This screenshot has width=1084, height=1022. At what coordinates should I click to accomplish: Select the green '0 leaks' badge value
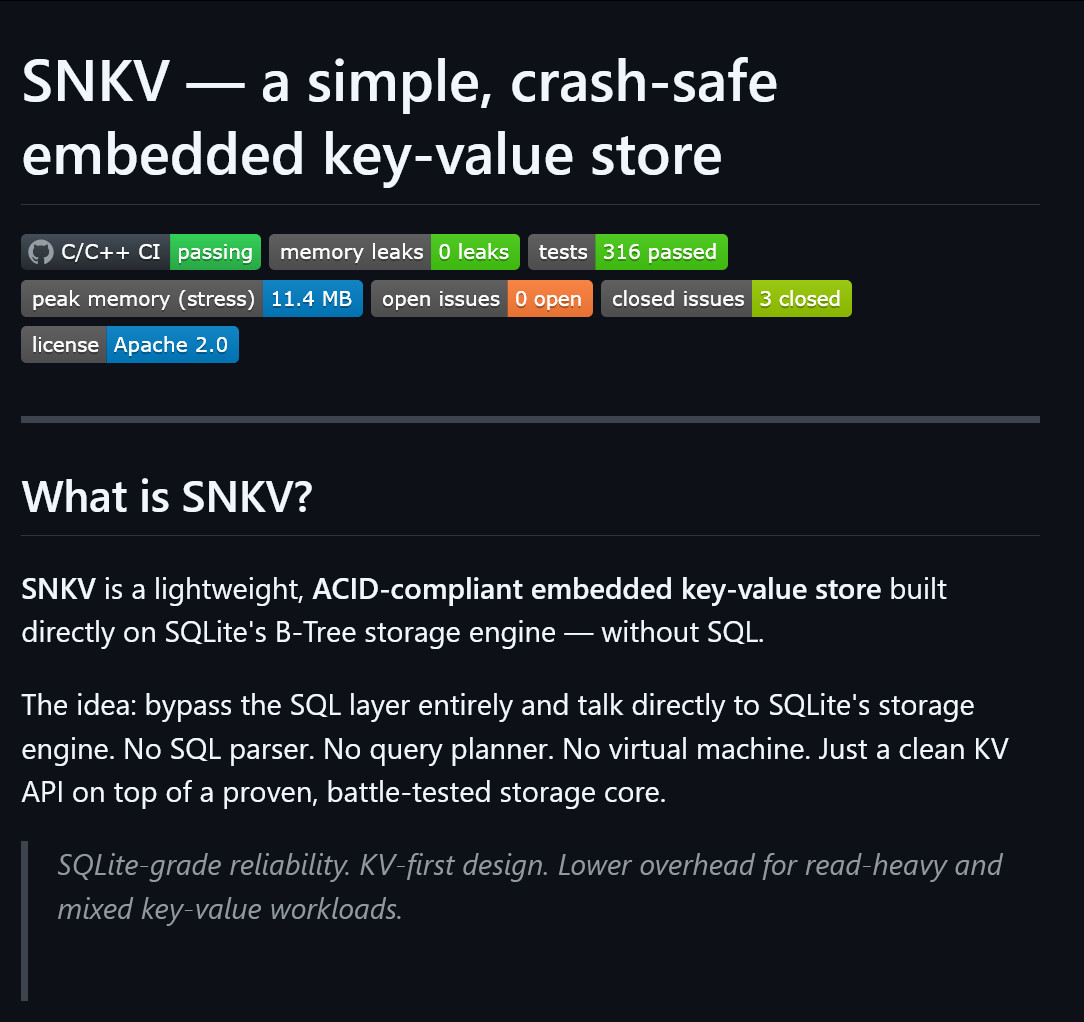point(474,252)
